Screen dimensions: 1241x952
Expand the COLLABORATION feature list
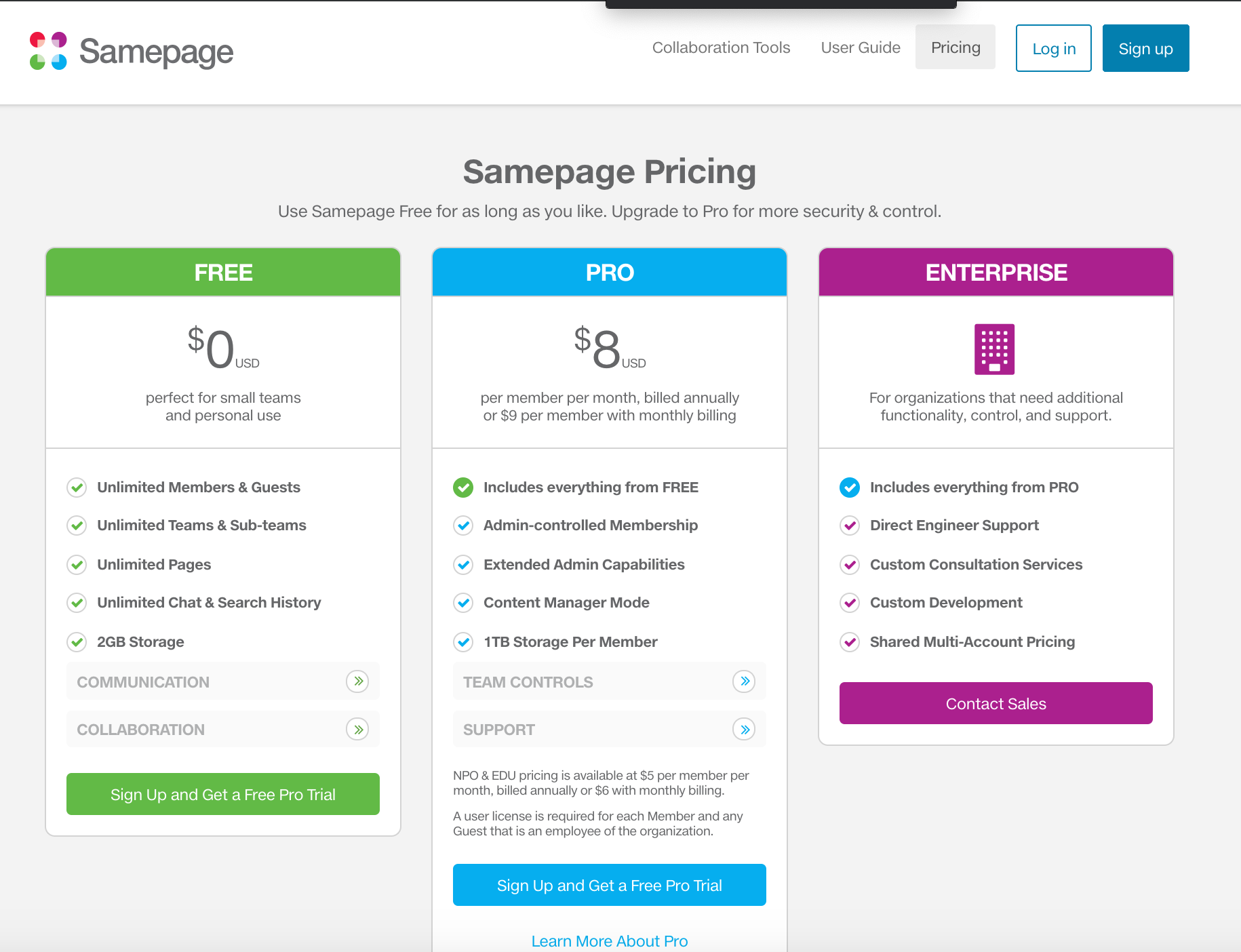[357, 730]
